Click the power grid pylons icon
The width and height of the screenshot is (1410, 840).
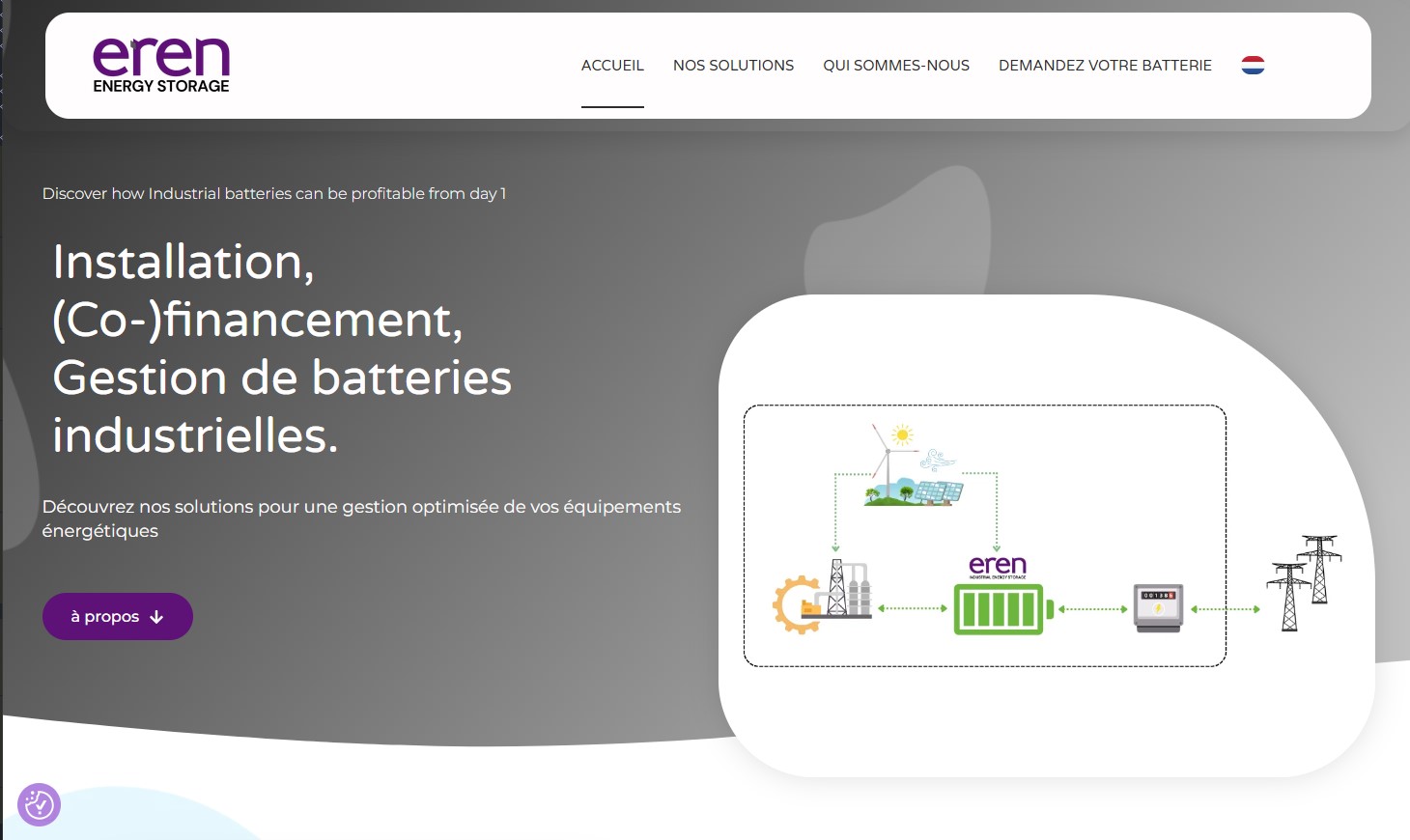(x=1305, y=583)
